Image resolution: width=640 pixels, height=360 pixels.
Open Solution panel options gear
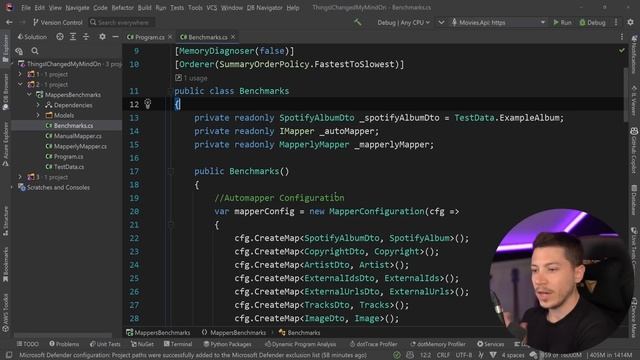tap(102, 37)
